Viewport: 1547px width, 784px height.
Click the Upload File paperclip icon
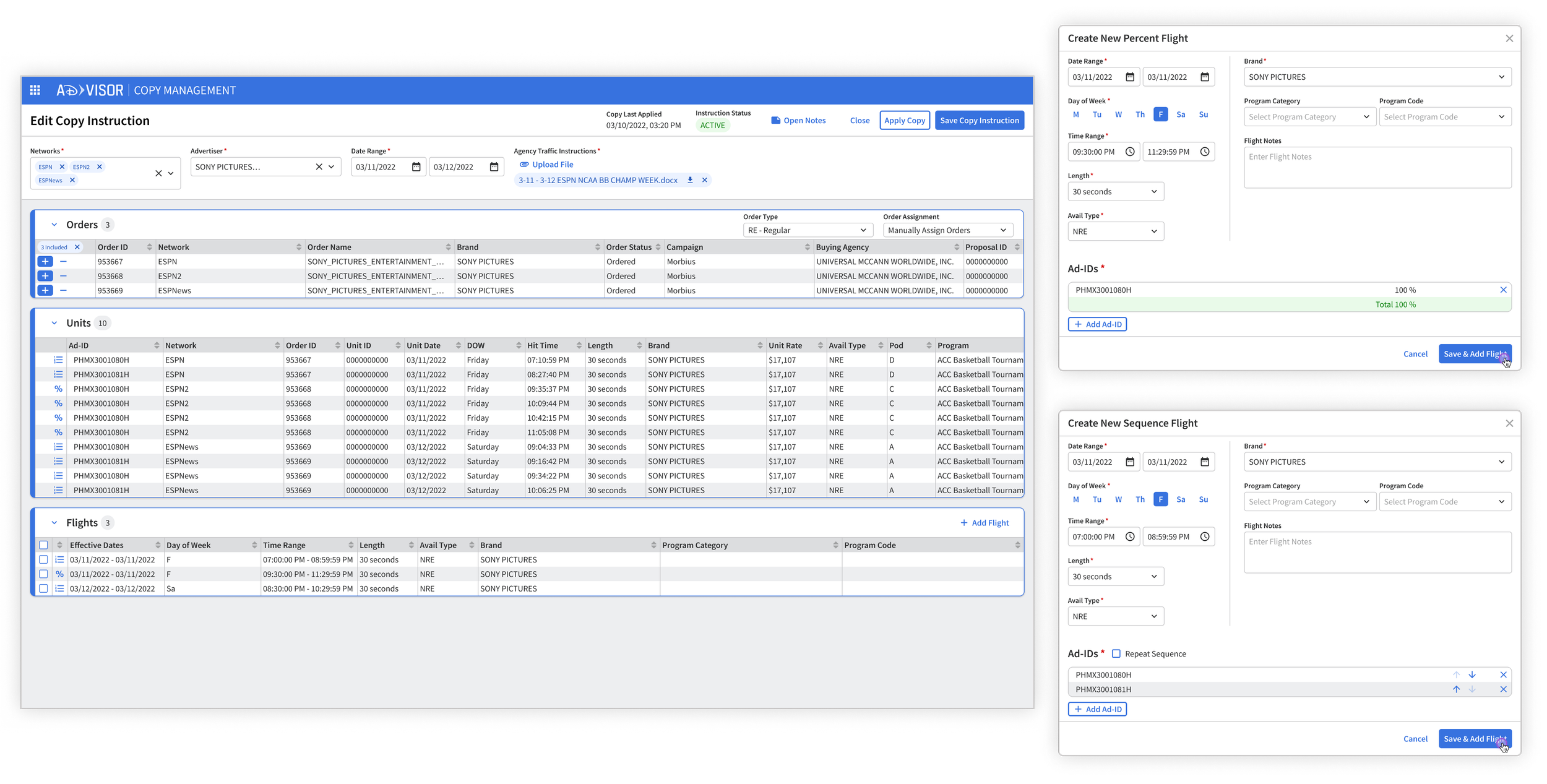524,164
